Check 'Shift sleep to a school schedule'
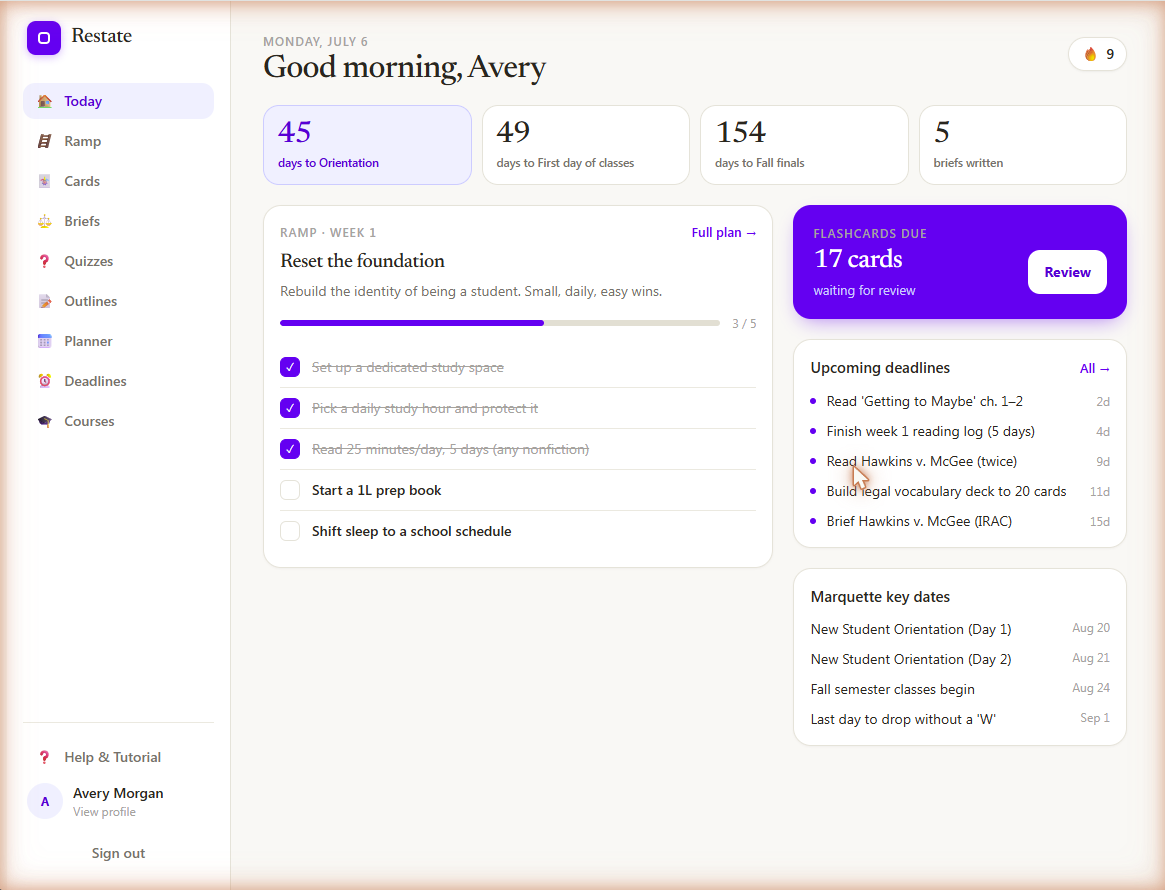The image size is (1165, 890). (290, 531)
